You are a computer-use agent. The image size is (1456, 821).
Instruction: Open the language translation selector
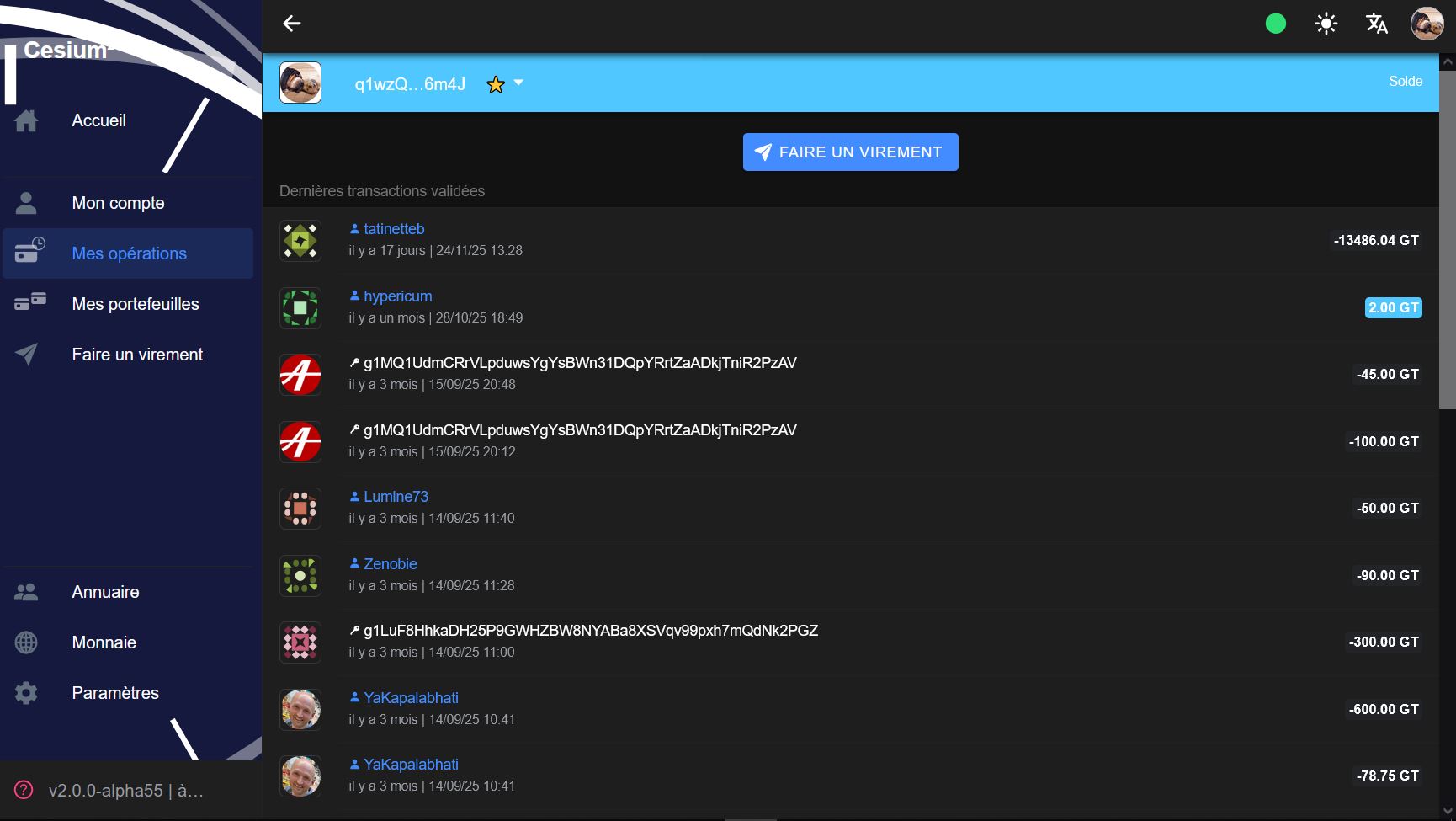click(1377, 24)
